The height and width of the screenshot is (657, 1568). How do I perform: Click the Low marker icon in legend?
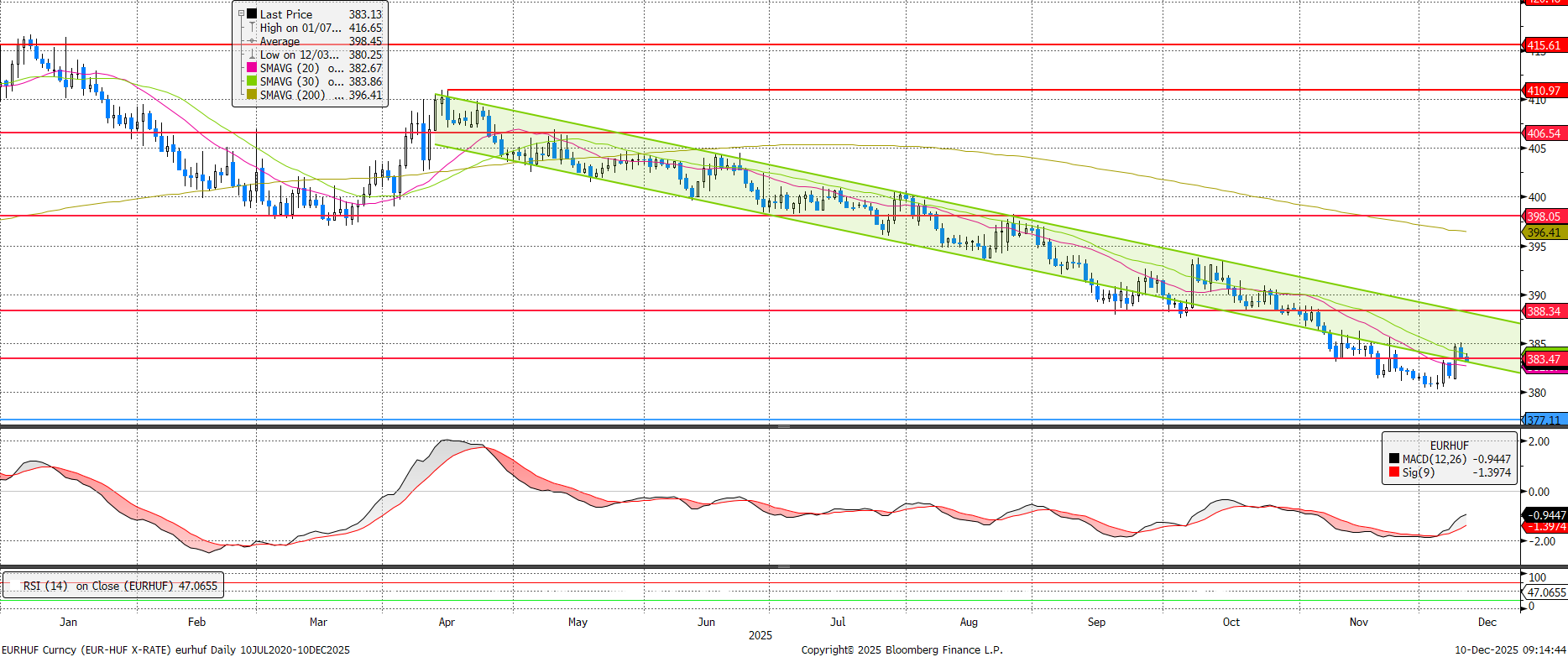[x=252, y=55]
